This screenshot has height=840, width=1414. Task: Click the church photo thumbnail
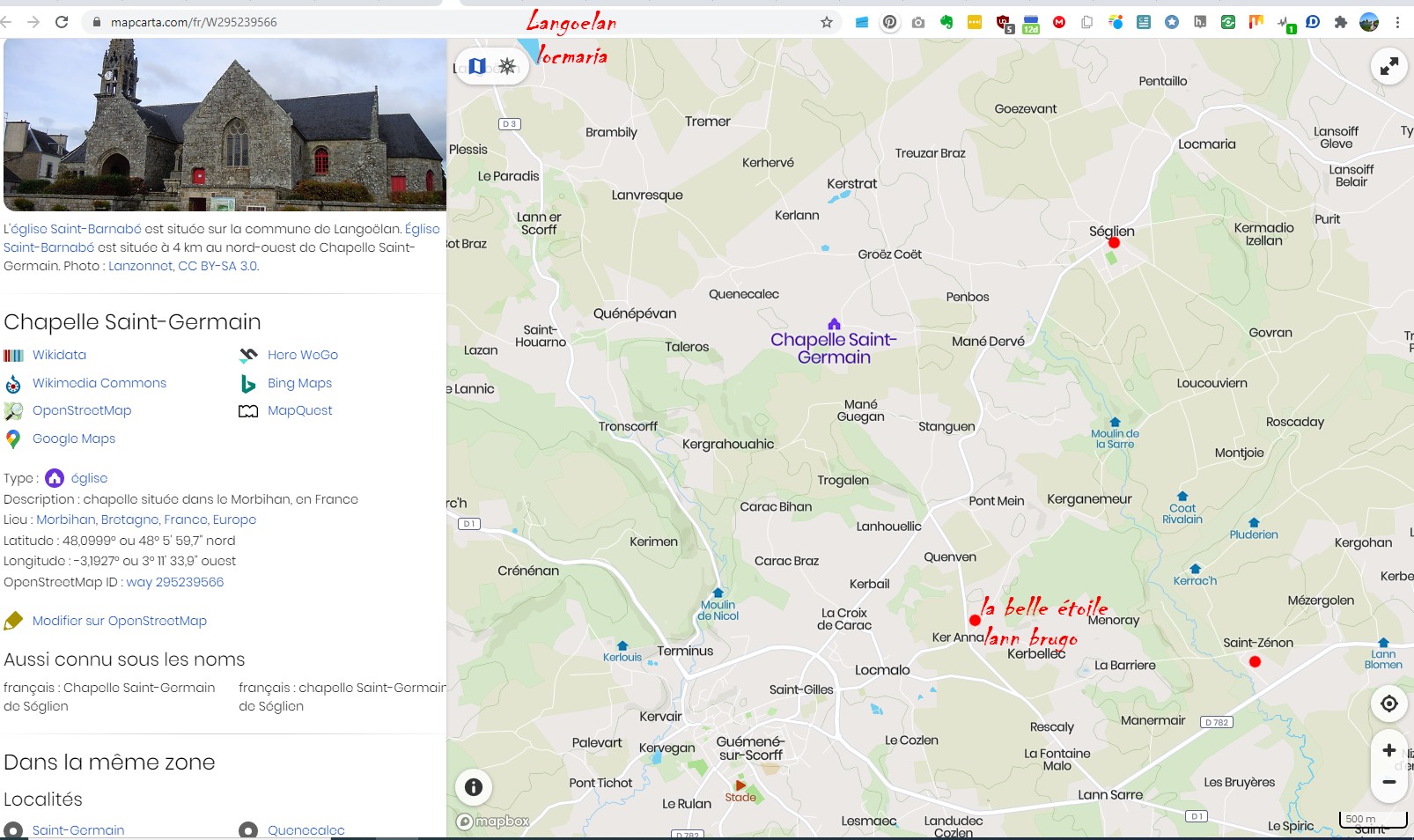(x=225, y=124)
